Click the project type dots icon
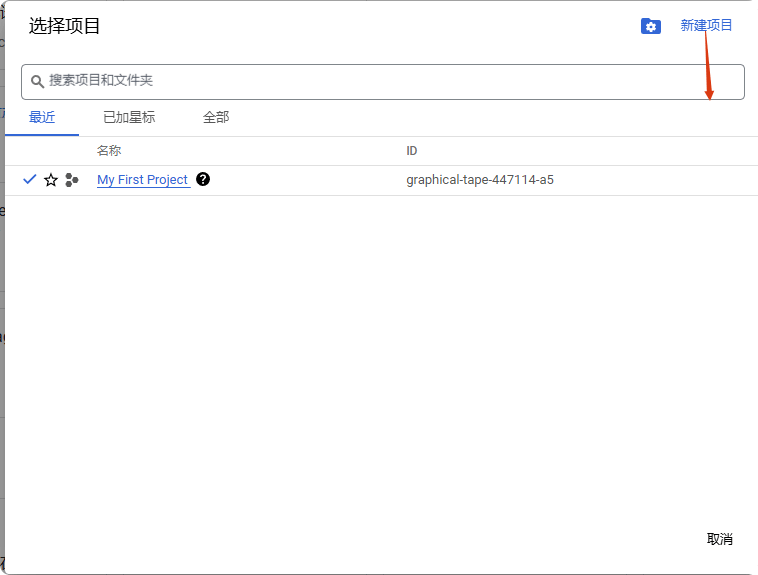The width and height of the screenshot is (758, 575). coord(72,180)
